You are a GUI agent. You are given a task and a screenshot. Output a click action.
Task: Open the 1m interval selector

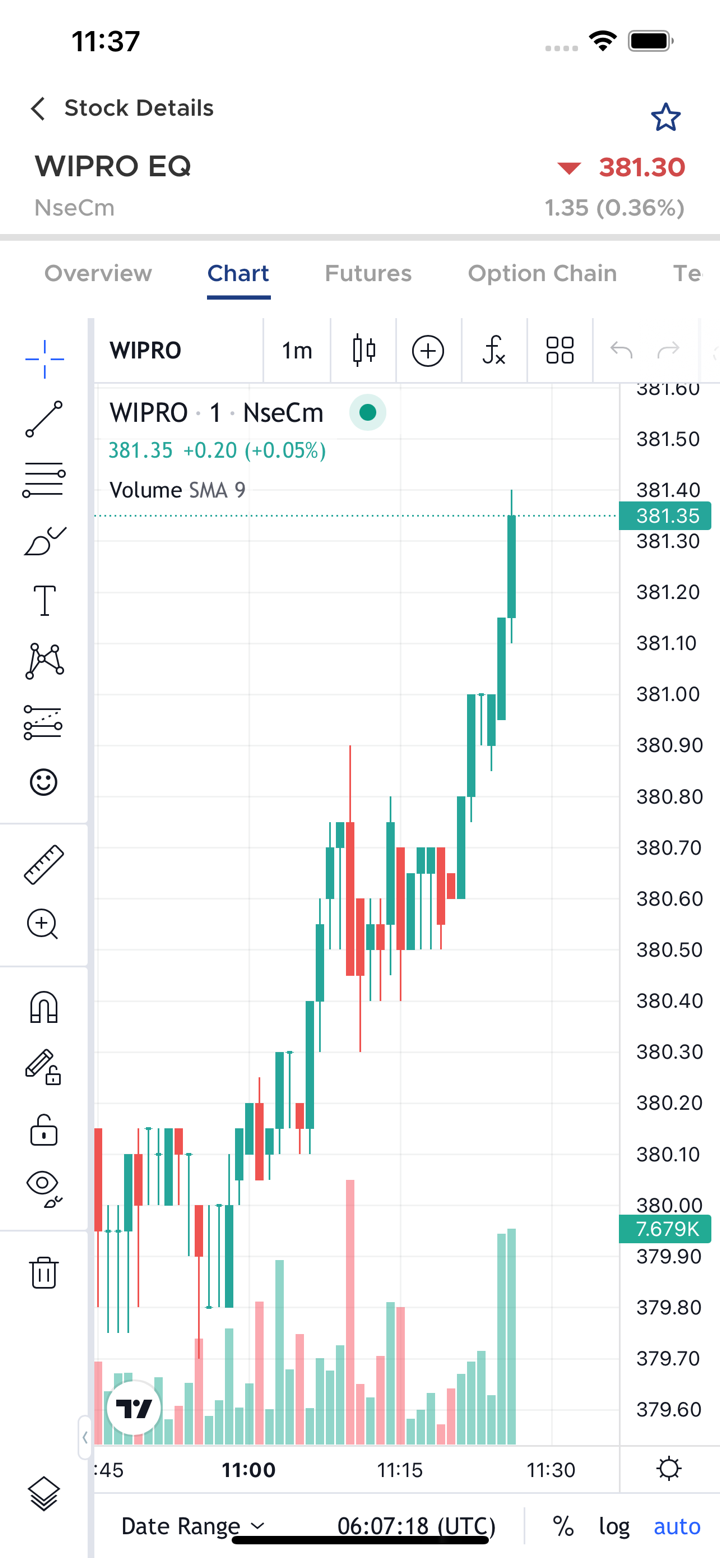click(297, 351)
